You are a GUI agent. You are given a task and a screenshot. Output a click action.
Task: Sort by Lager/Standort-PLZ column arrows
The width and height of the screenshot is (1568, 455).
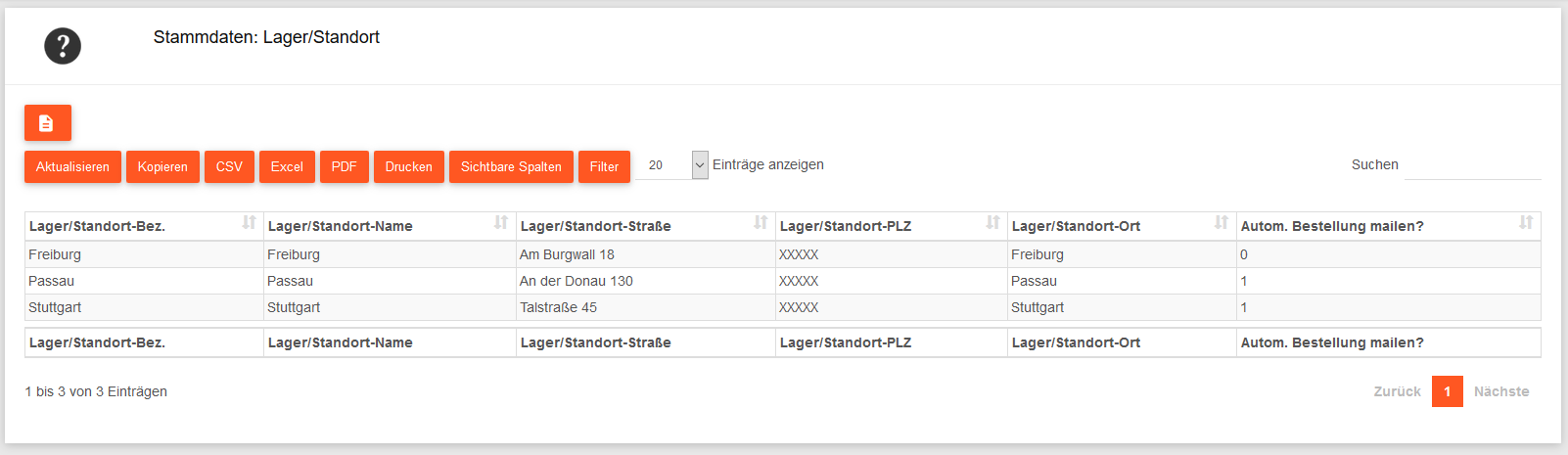tap(992, 223)
